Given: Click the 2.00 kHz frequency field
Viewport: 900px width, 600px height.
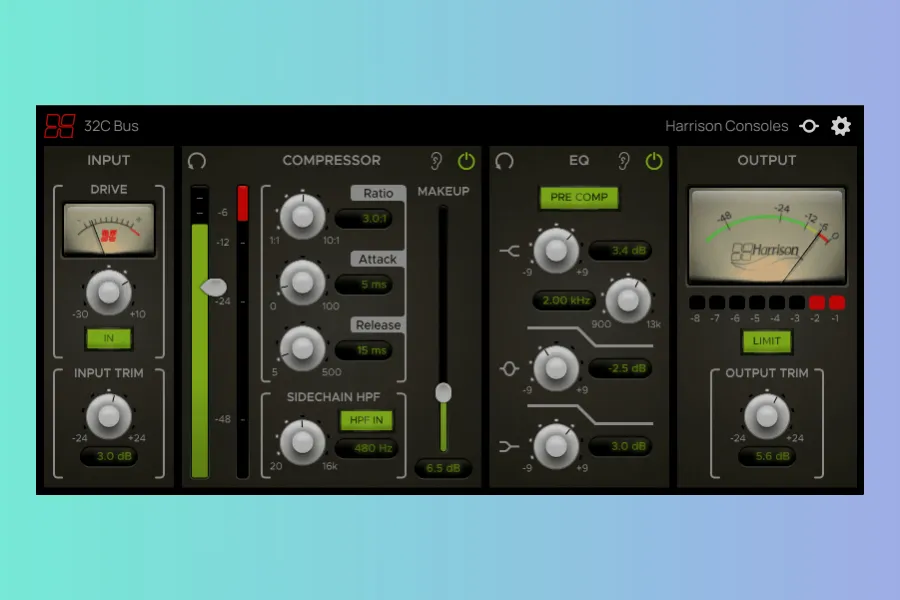Looking at the screenshot, I should pos(565,300).
